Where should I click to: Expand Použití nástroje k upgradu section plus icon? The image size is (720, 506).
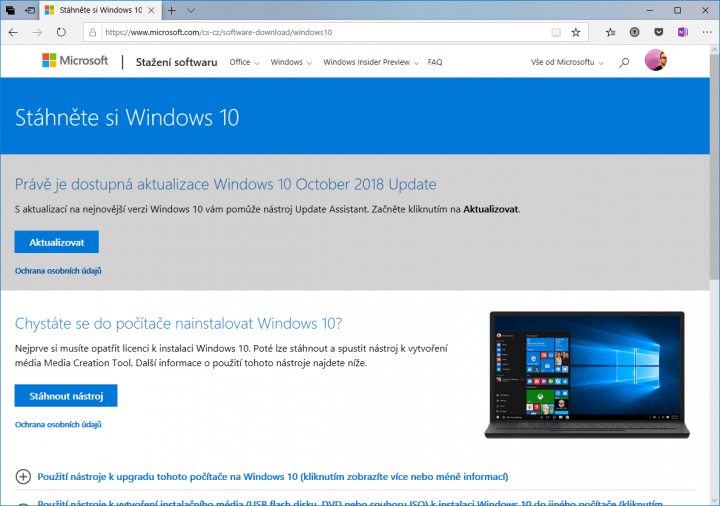[x=23, y=477]
